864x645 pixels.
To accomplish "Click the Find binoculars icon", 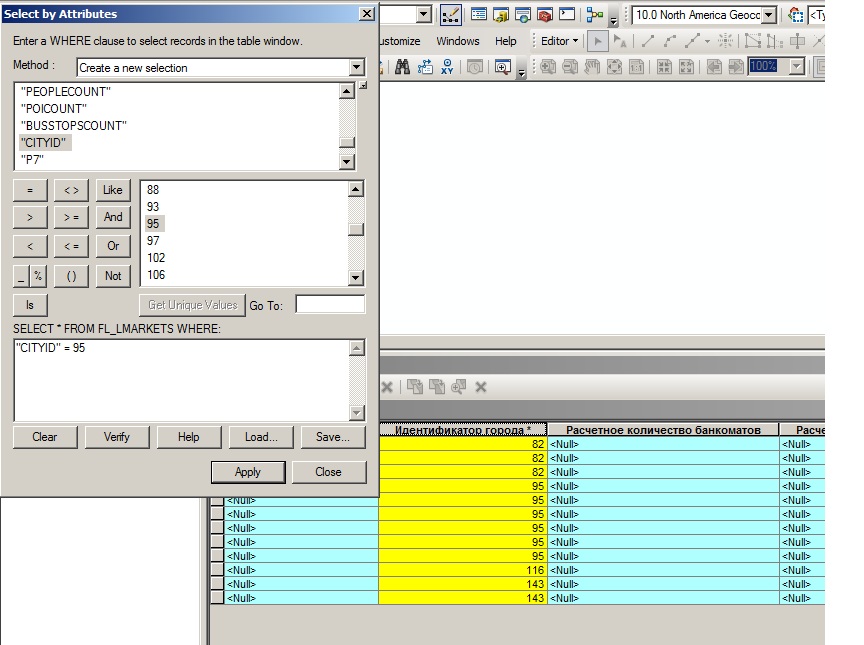I will (x=403, y=67).
